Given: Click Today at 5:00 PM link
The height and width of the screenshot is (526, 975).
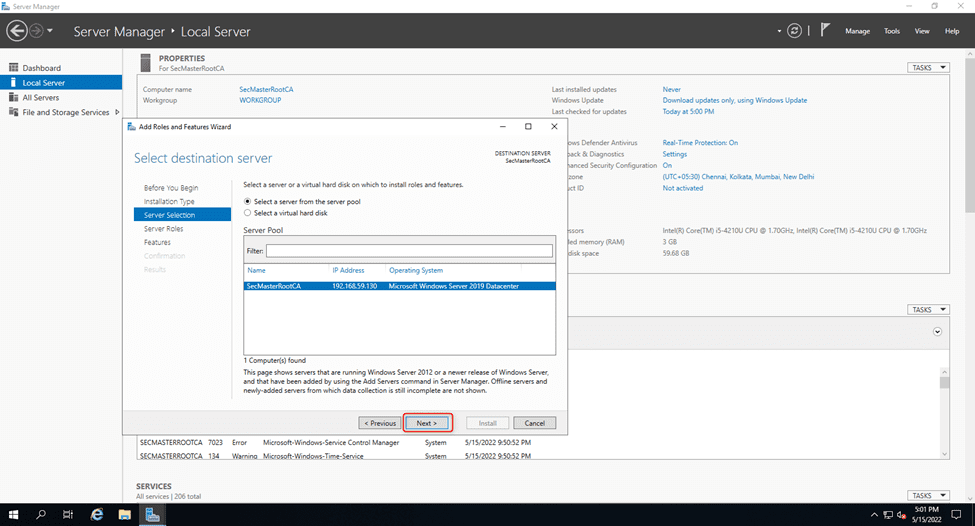Looking at the screenshot, I should (x=688, y=112).
